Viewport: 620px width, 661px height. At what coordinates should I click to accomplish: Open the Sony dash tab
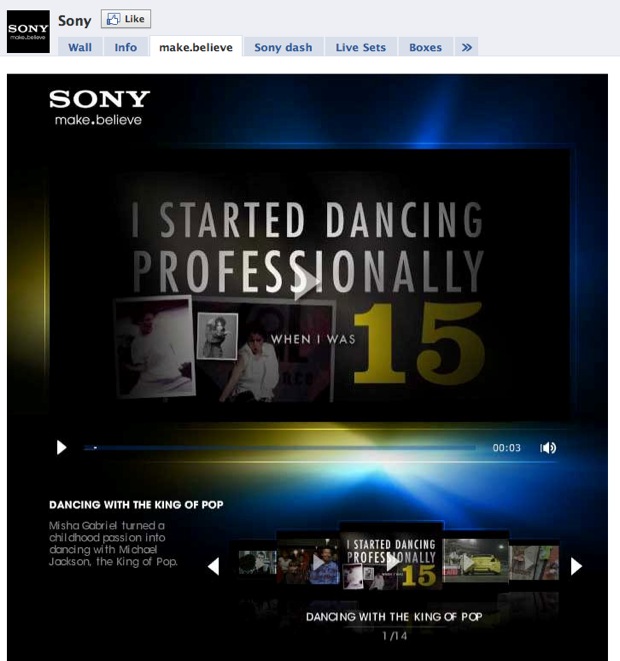tap(282, 47)
